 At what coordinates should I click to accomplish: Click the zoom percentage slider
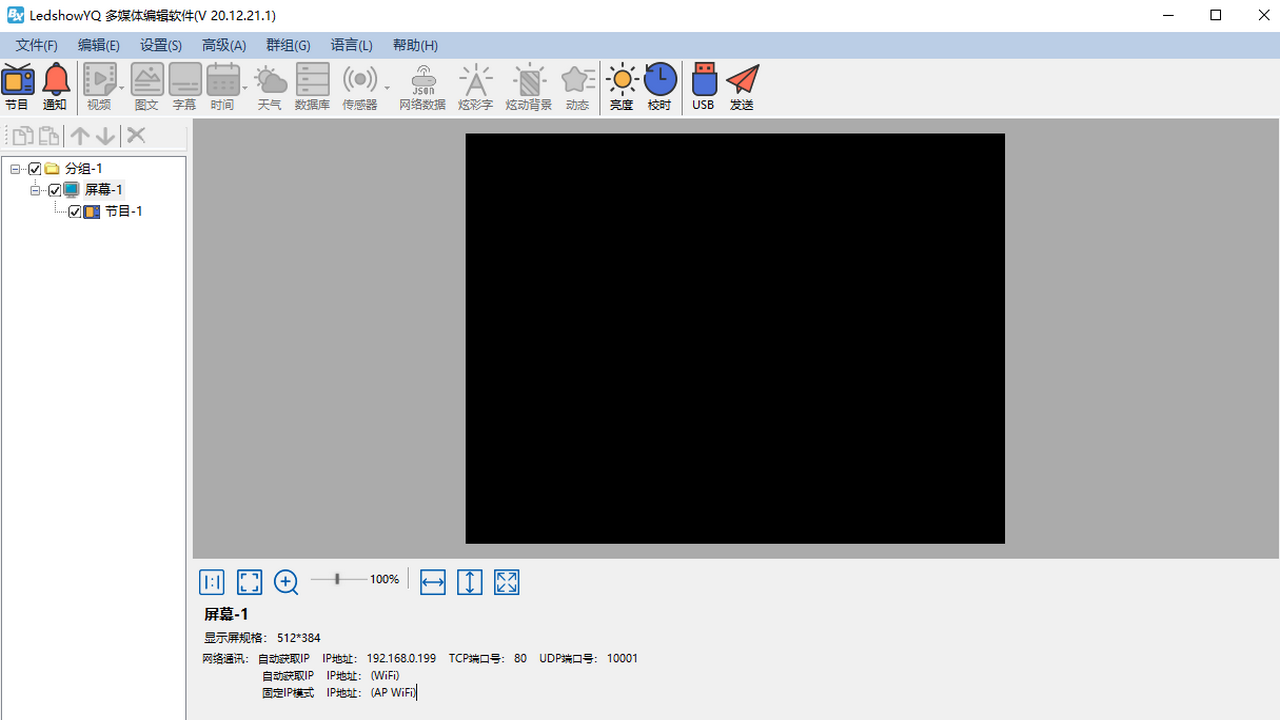(338, 579)
